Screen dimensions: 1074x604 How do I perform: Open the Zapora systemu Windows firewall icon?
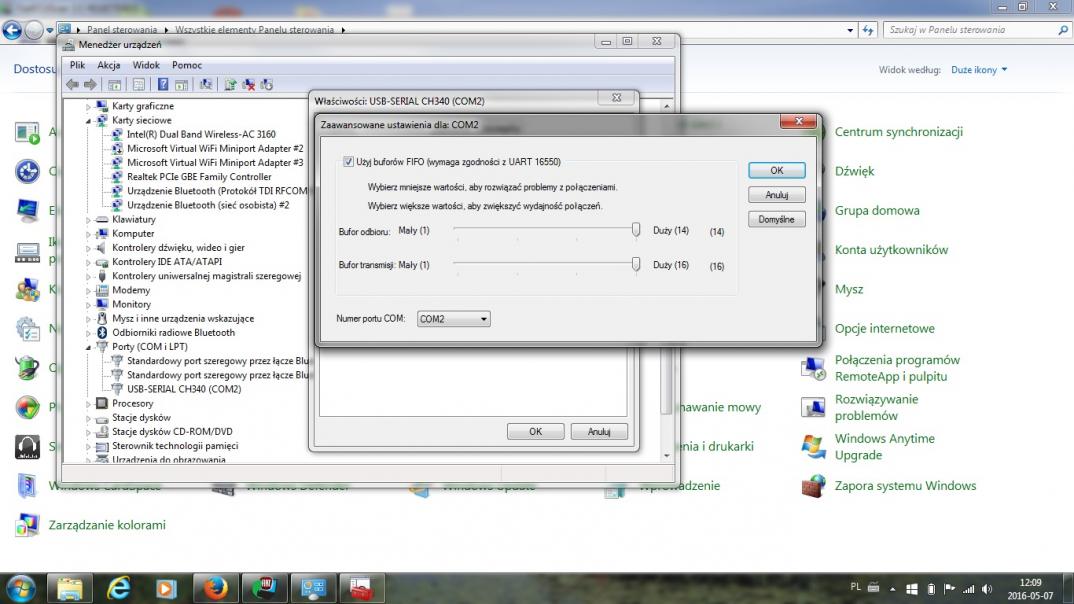tap(813, 486)
